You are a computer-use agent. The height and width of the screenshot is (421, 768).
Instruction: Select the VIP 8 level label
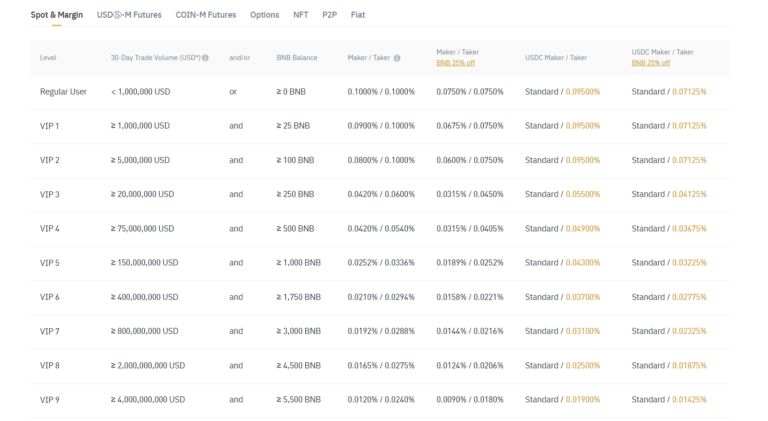(49, 366)
